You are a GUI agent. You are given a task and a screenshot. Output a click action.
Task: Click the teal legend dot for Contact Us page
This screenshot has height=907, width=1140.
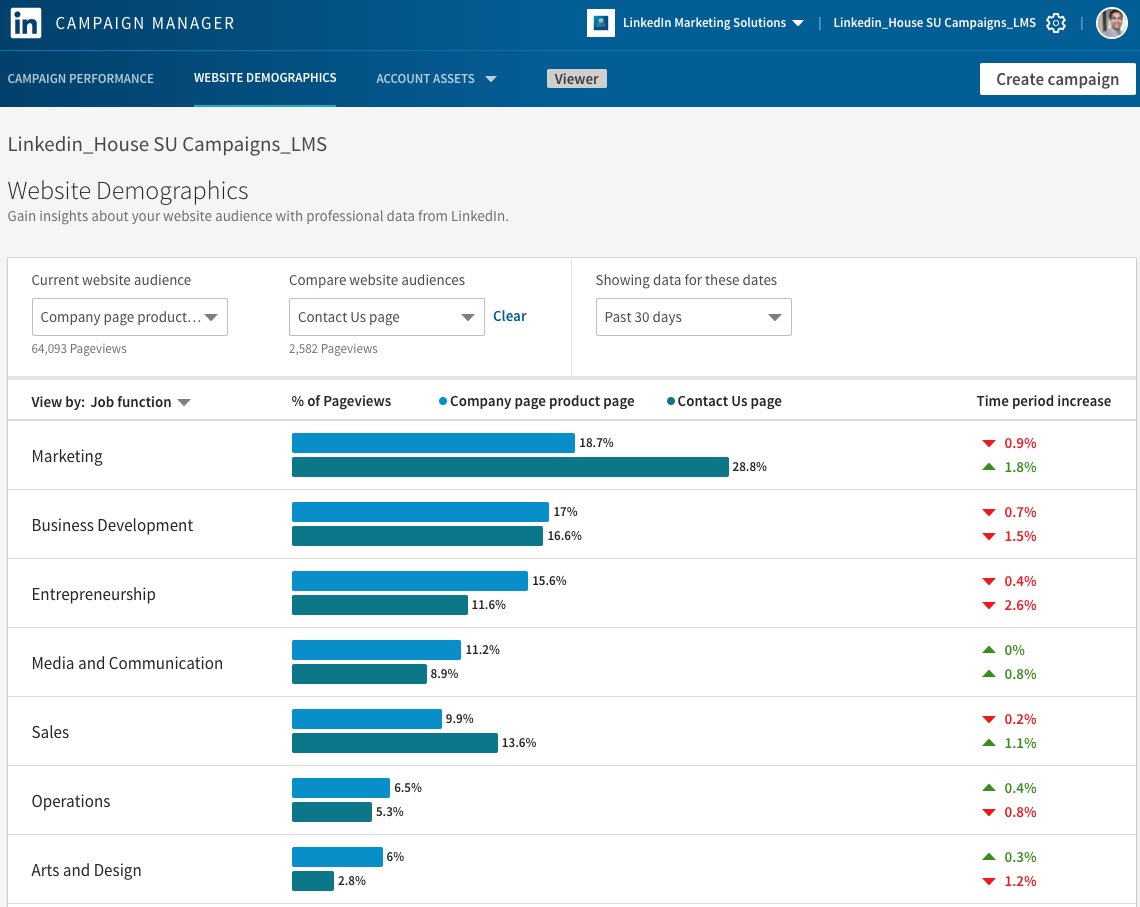click(x=669, y=400)
